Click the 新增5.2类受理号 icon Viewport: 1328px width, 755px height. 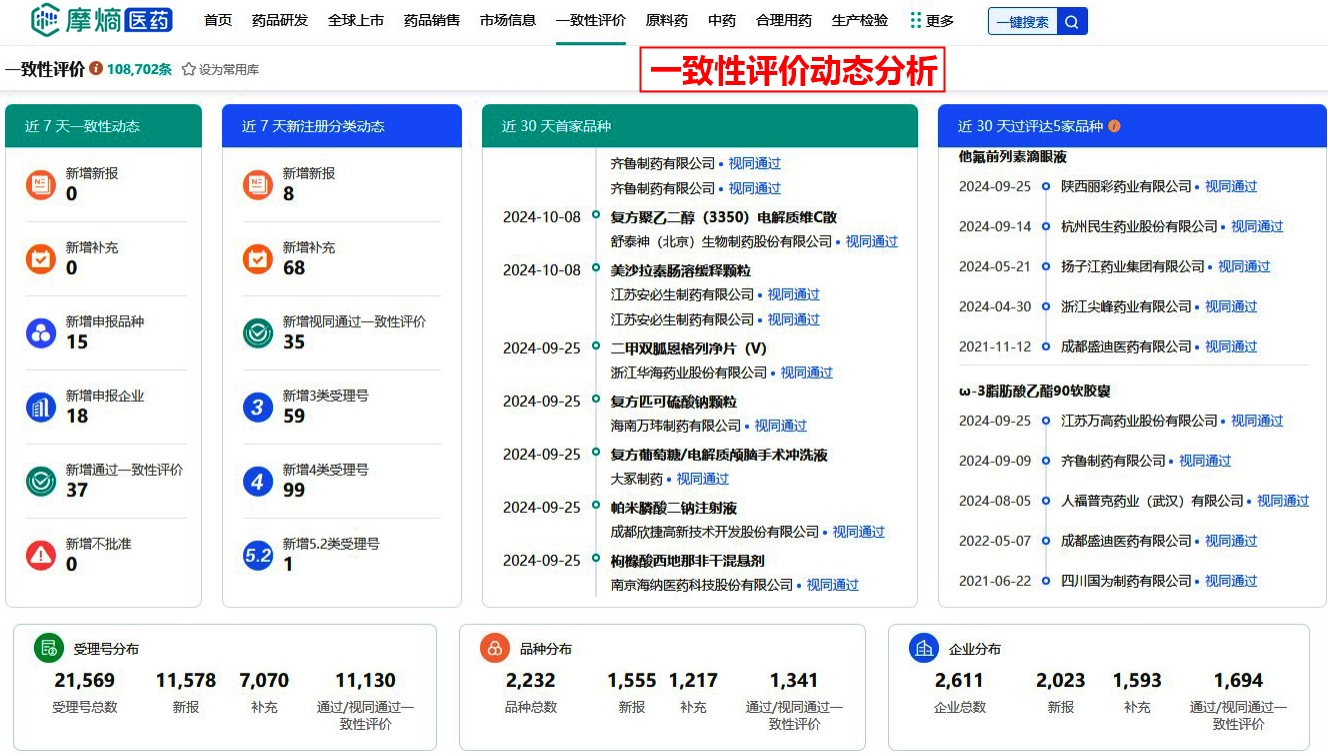point(258,555)
